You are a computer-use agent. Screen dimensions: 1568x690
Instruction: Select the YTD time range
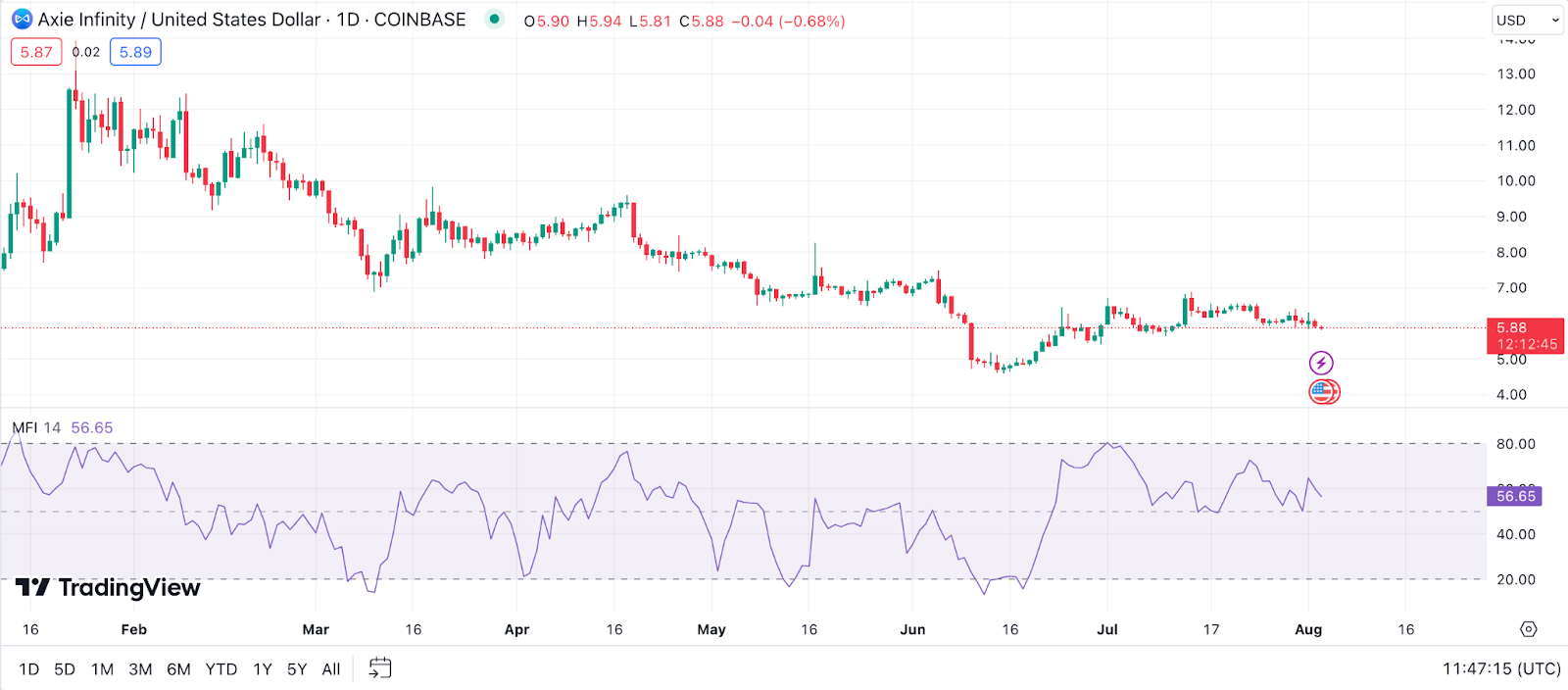tap(221, 669)
